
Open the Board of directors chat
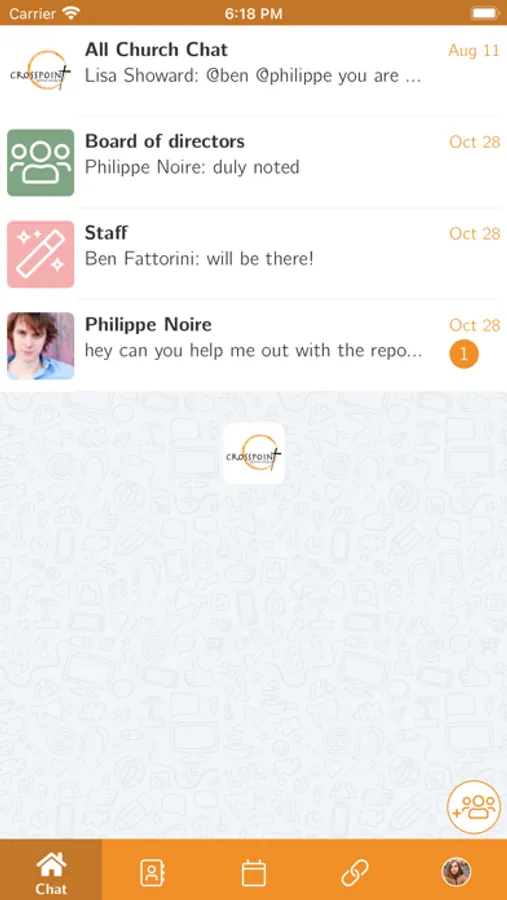click(253, 162)
